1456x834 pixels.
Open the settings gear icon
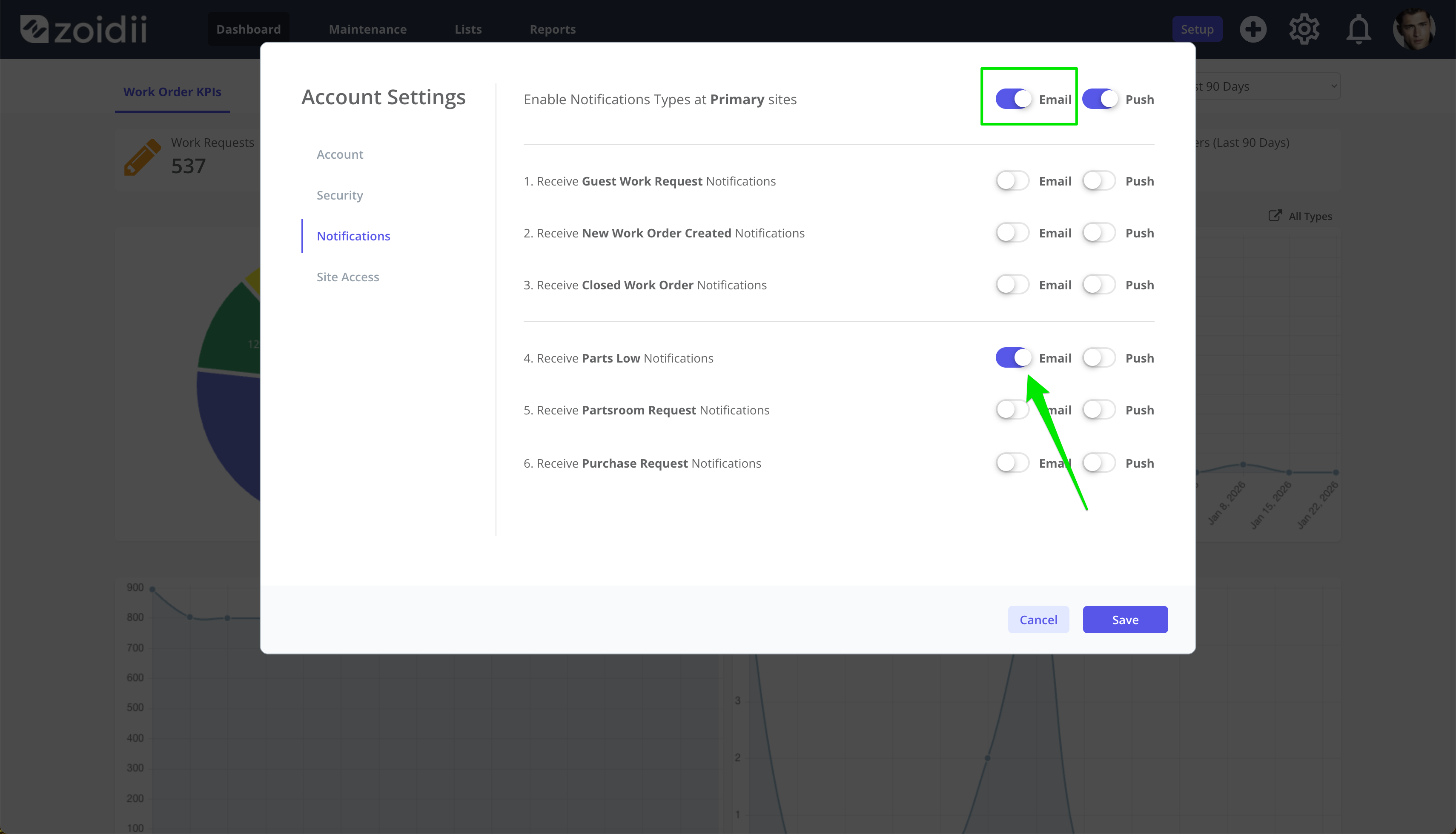(x=1304, y=29)
